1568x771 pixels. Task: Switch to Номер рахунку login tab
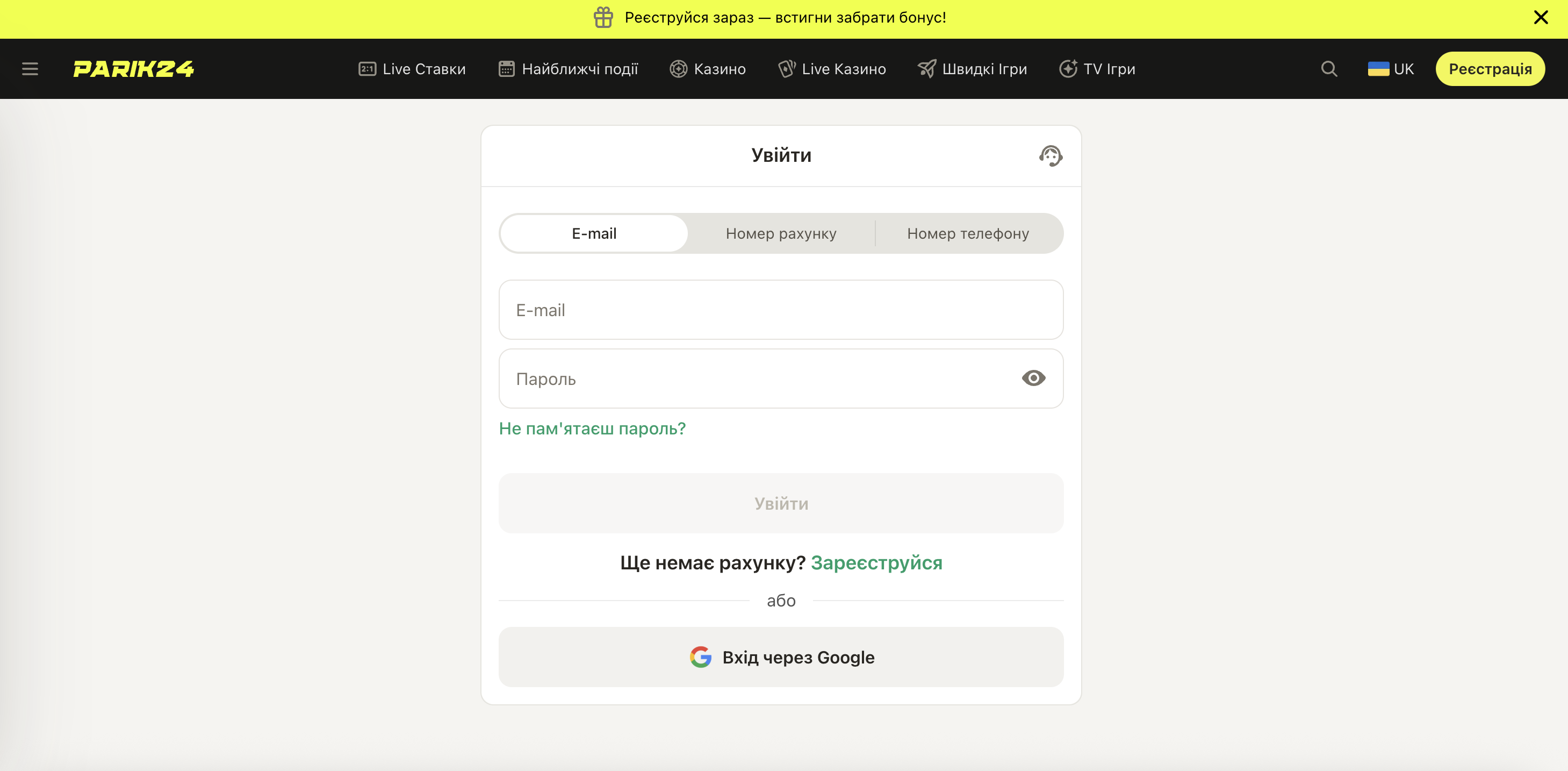[x=781, y=233]
